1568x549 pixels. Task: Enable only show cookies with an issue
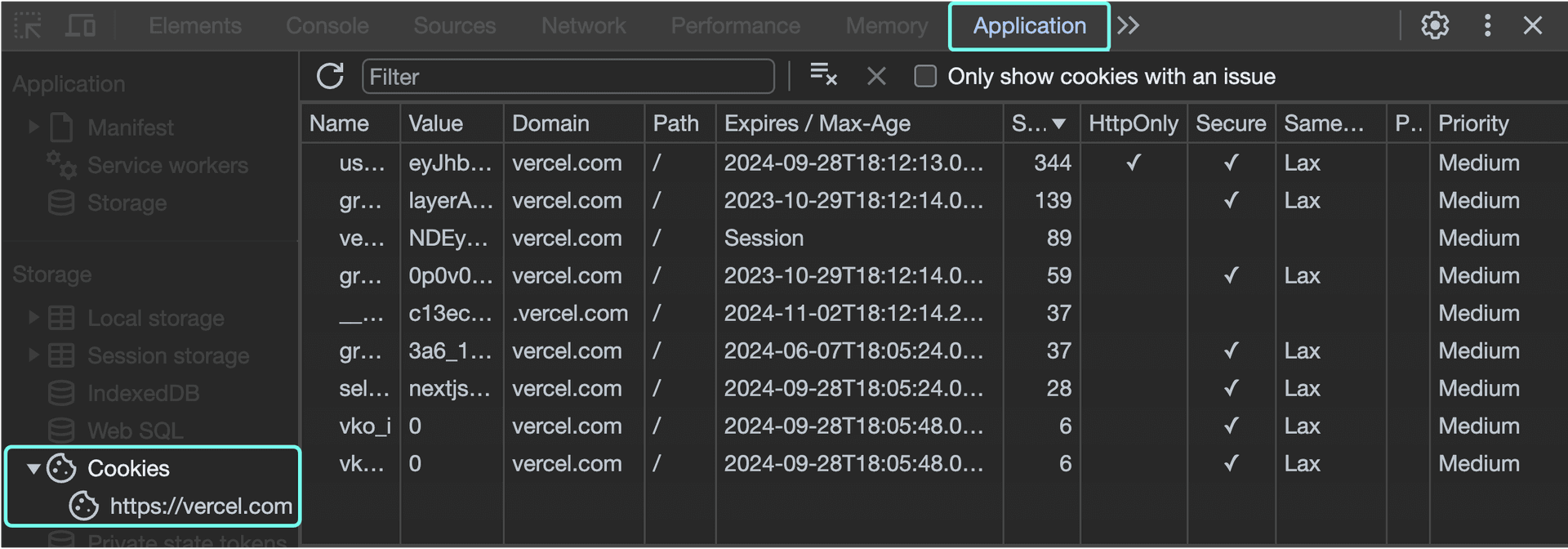coord(925,77)
